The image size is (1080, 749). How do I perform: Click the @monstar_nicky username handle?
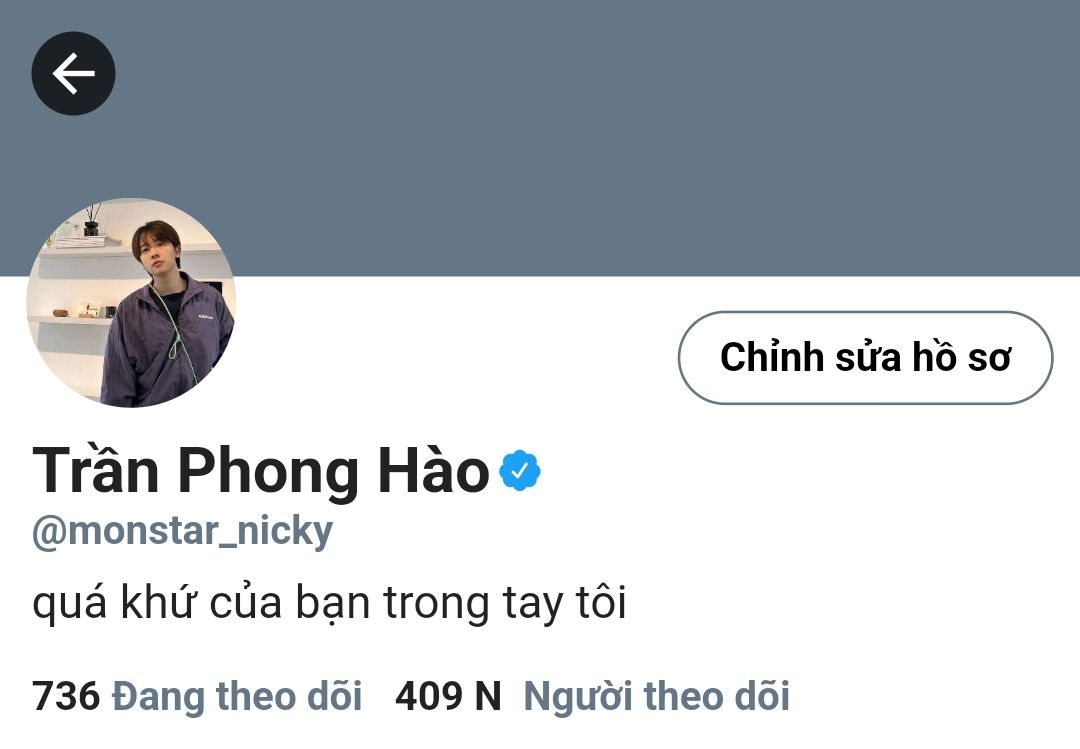point(183,532)
